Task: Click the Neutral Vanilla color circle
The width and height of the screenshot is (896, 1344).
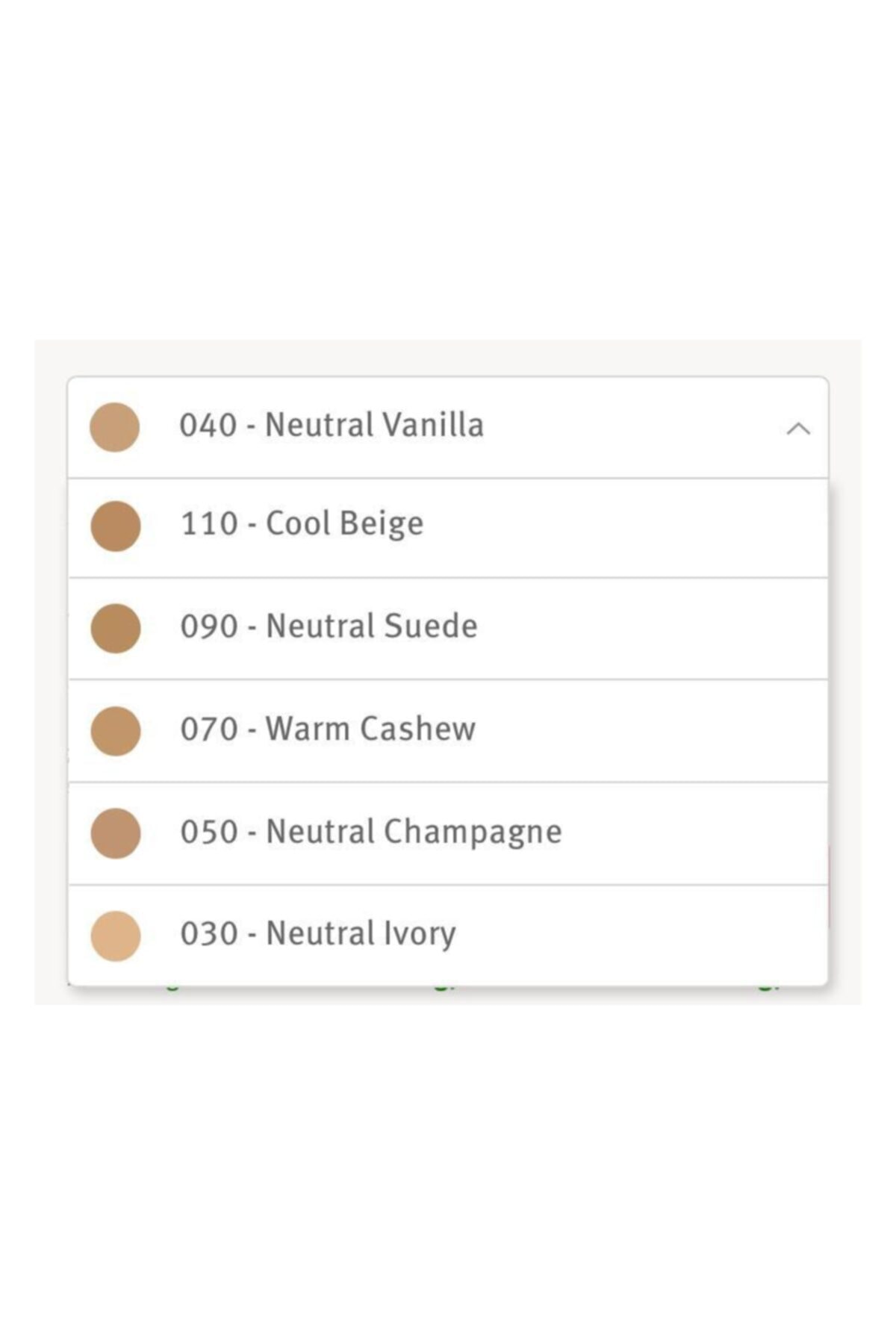Action: [x=115, y=427]
